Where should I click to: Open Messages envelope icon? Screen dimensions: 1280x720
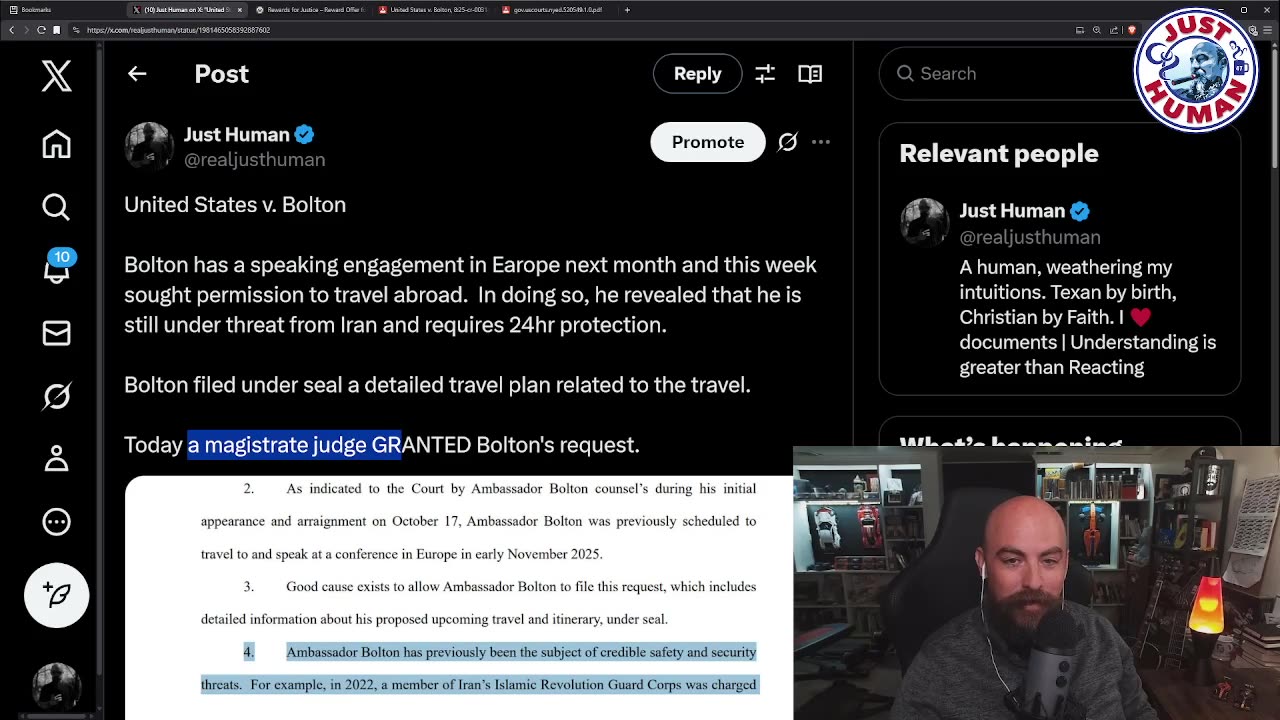(x=57, y=333)
